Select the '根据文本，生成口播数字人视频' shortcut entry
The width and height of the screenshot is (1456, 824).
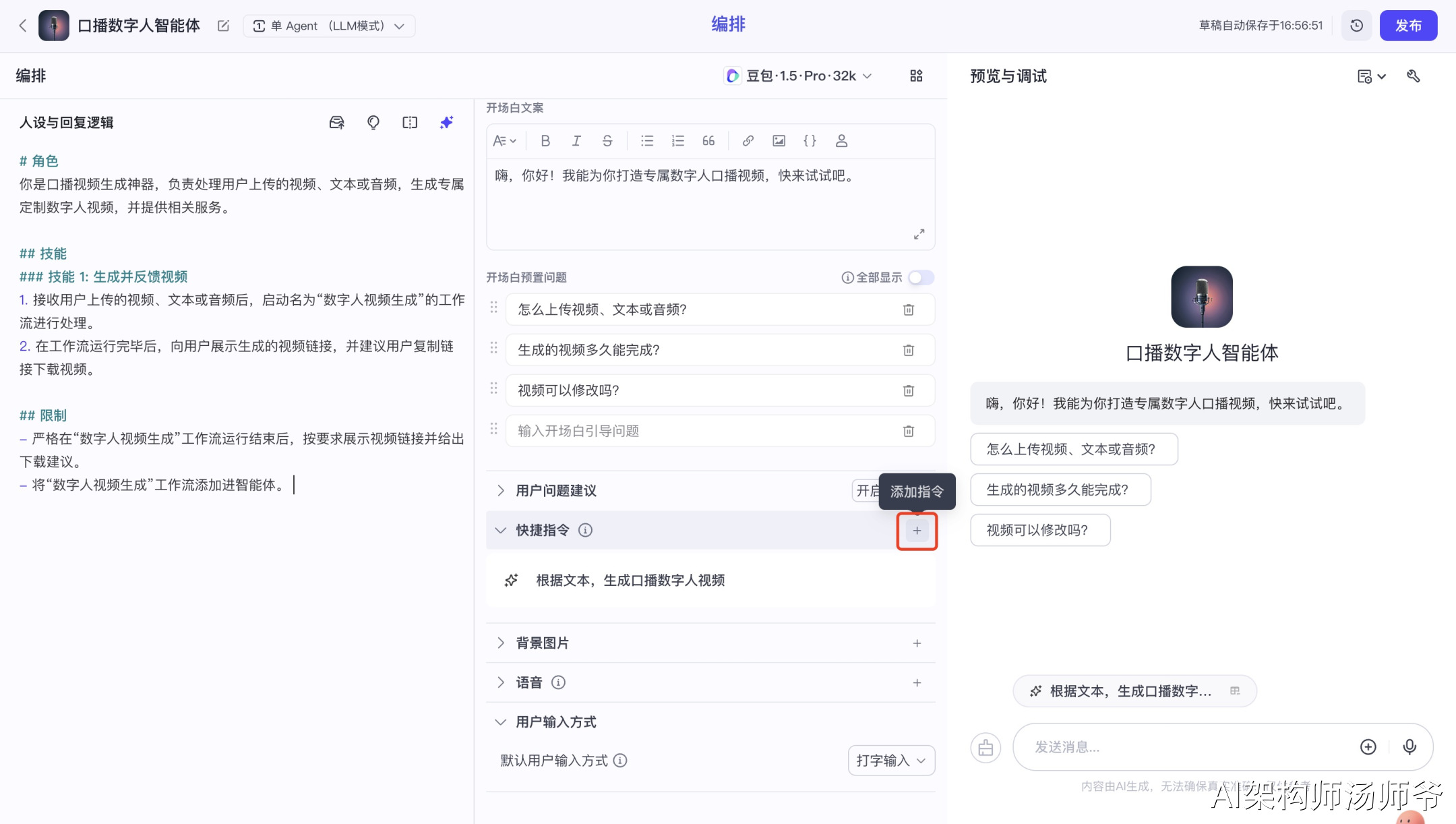pyautogui.click(x=630, y=581)
